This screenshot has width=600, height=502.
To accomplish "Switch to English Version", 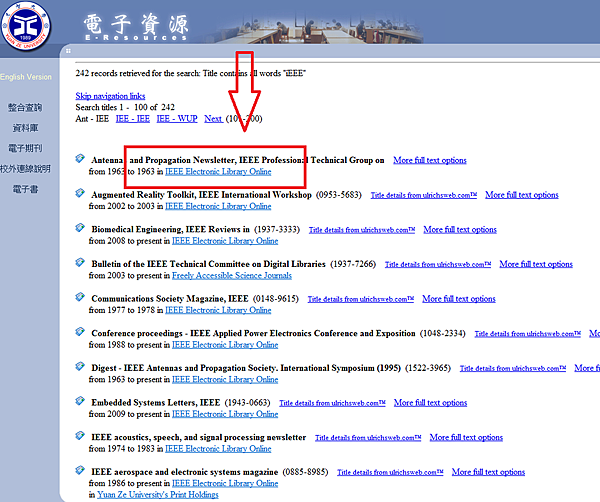I will 26,77.
